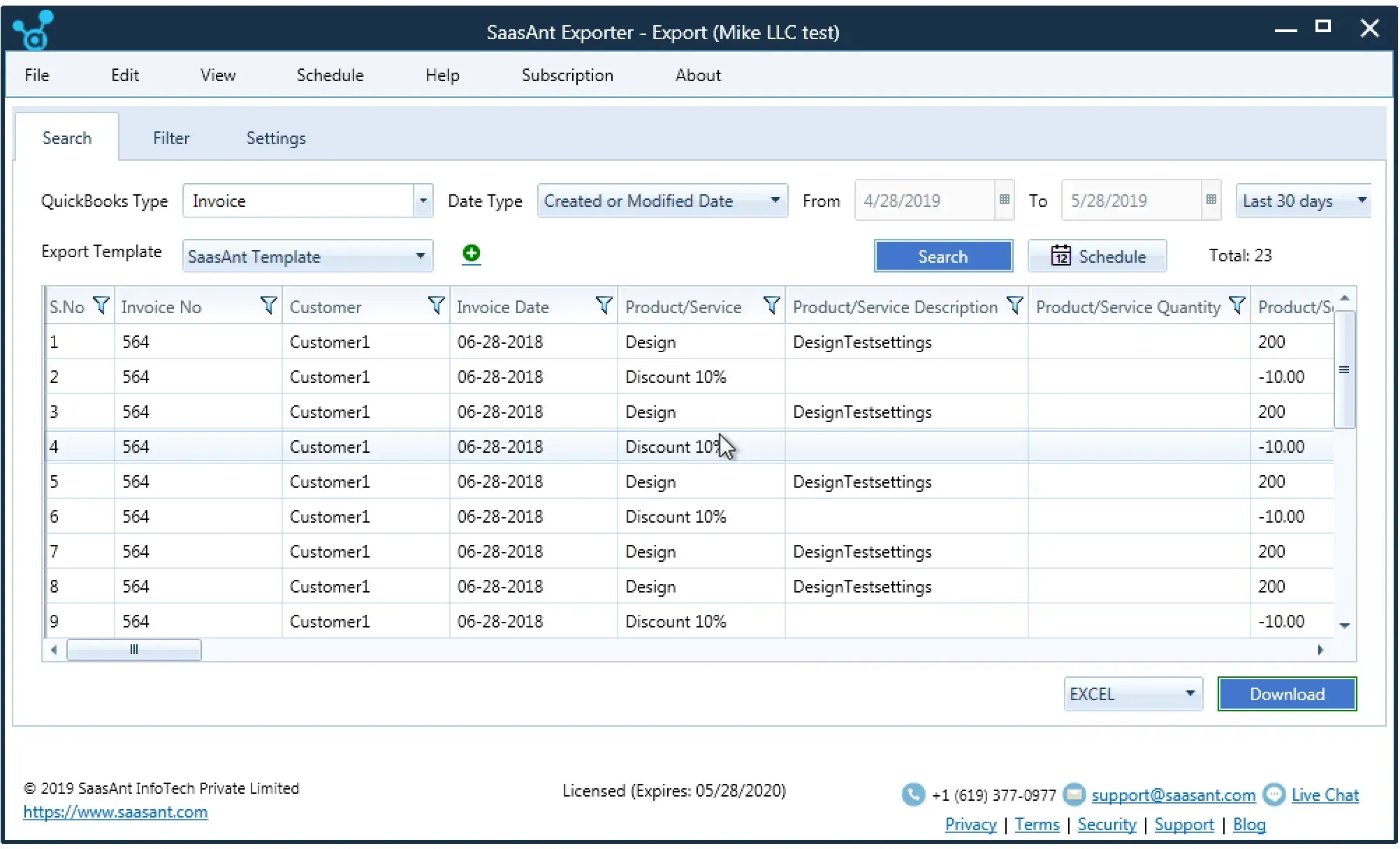This screenshot has width=1400, height=849.
Task: Minimize the SaasAnt Exporter window
Action: [x=1285, y=29]
